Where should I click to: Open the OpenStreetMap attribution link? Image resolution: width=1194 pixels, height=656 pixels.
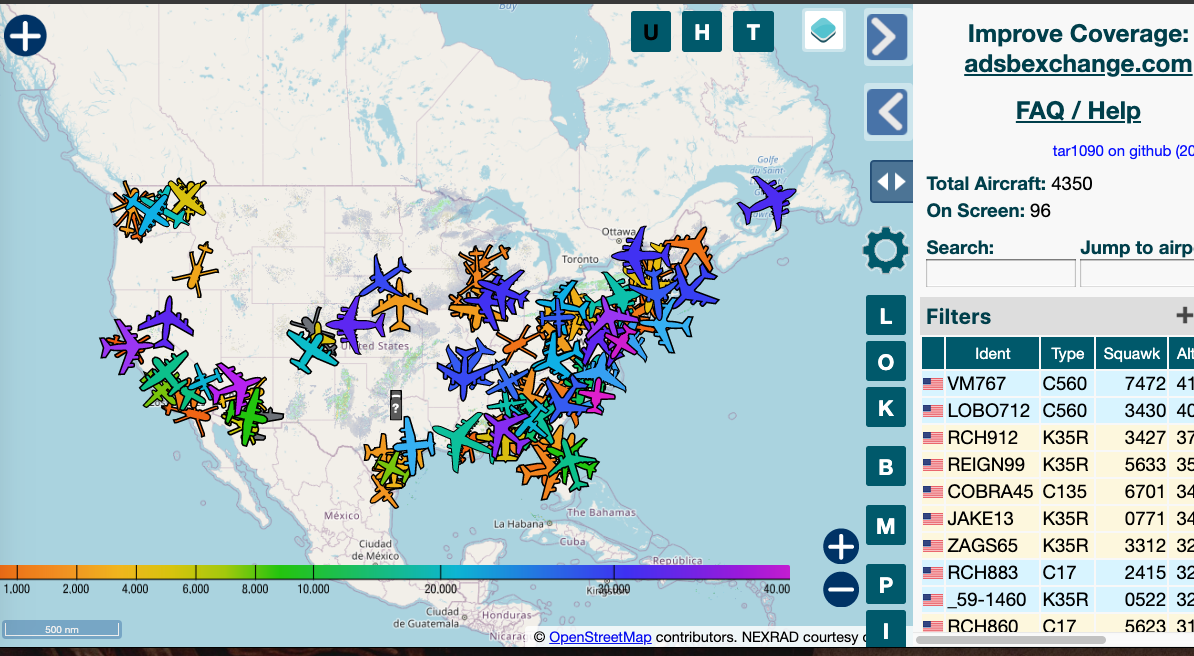599,637
